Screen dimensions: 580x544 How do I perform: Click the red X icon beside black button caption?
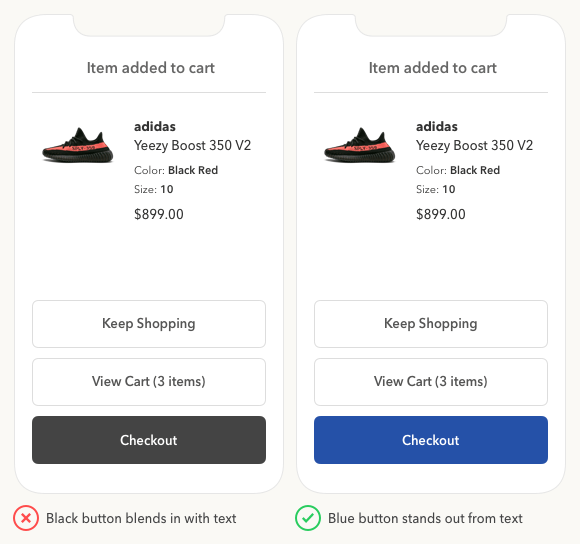pyautogui.click(x=26, y=518)
